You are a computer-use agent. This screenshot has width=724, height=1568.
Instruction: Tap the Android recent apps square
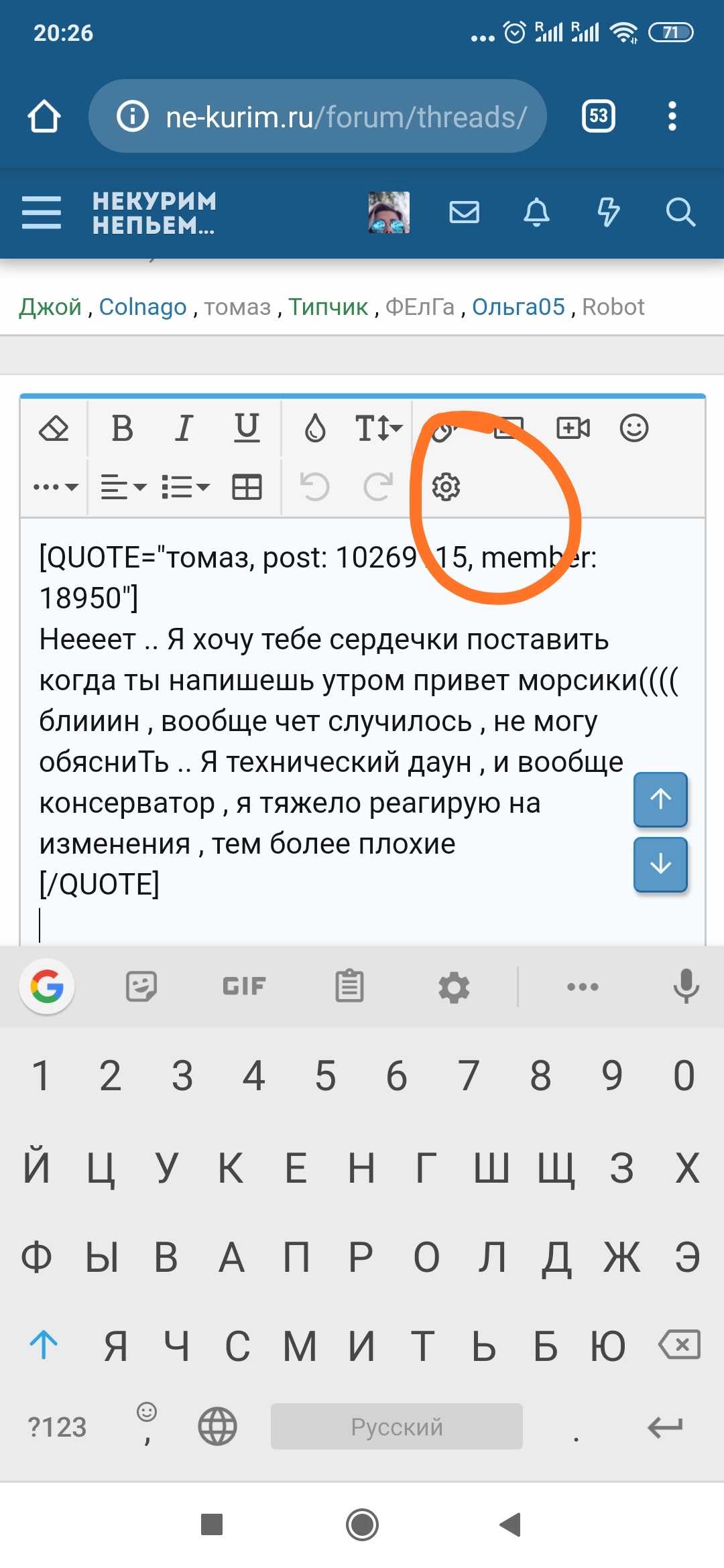212,1524
